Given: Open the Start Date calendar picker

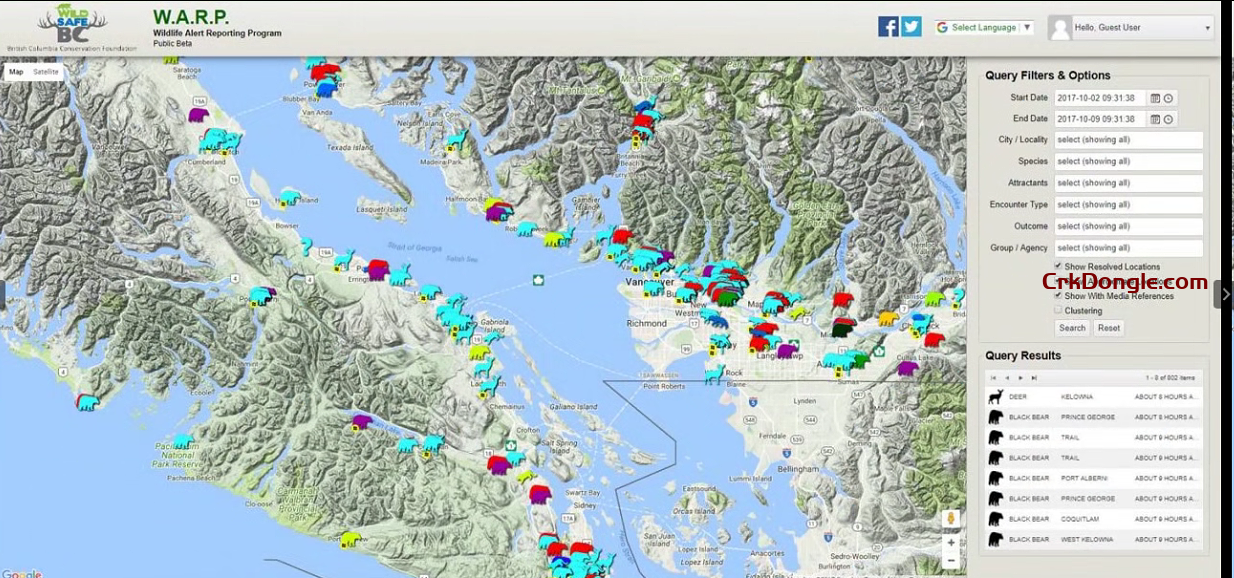Looking at the screenshot, I should point(1155,98).
